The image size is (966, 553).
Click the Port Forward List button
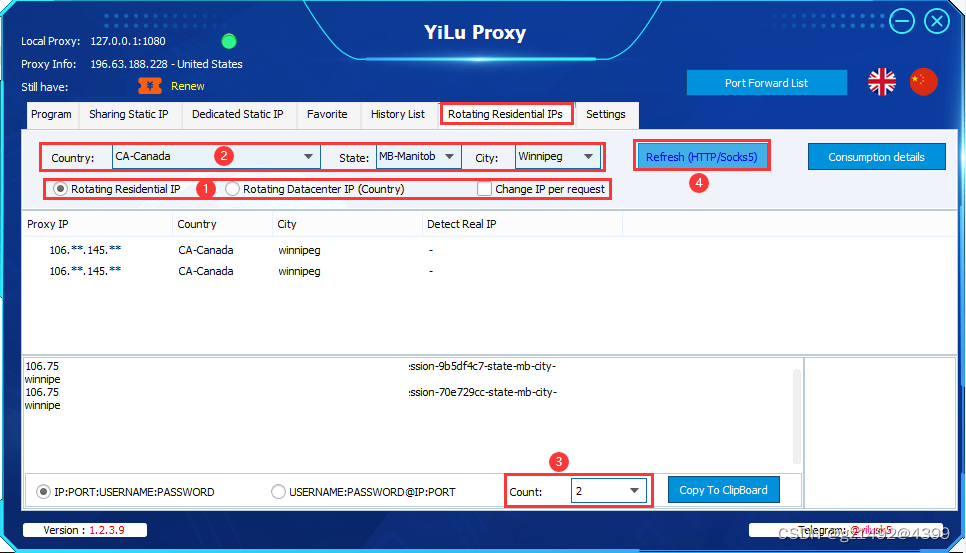click(x=766, y=83)
